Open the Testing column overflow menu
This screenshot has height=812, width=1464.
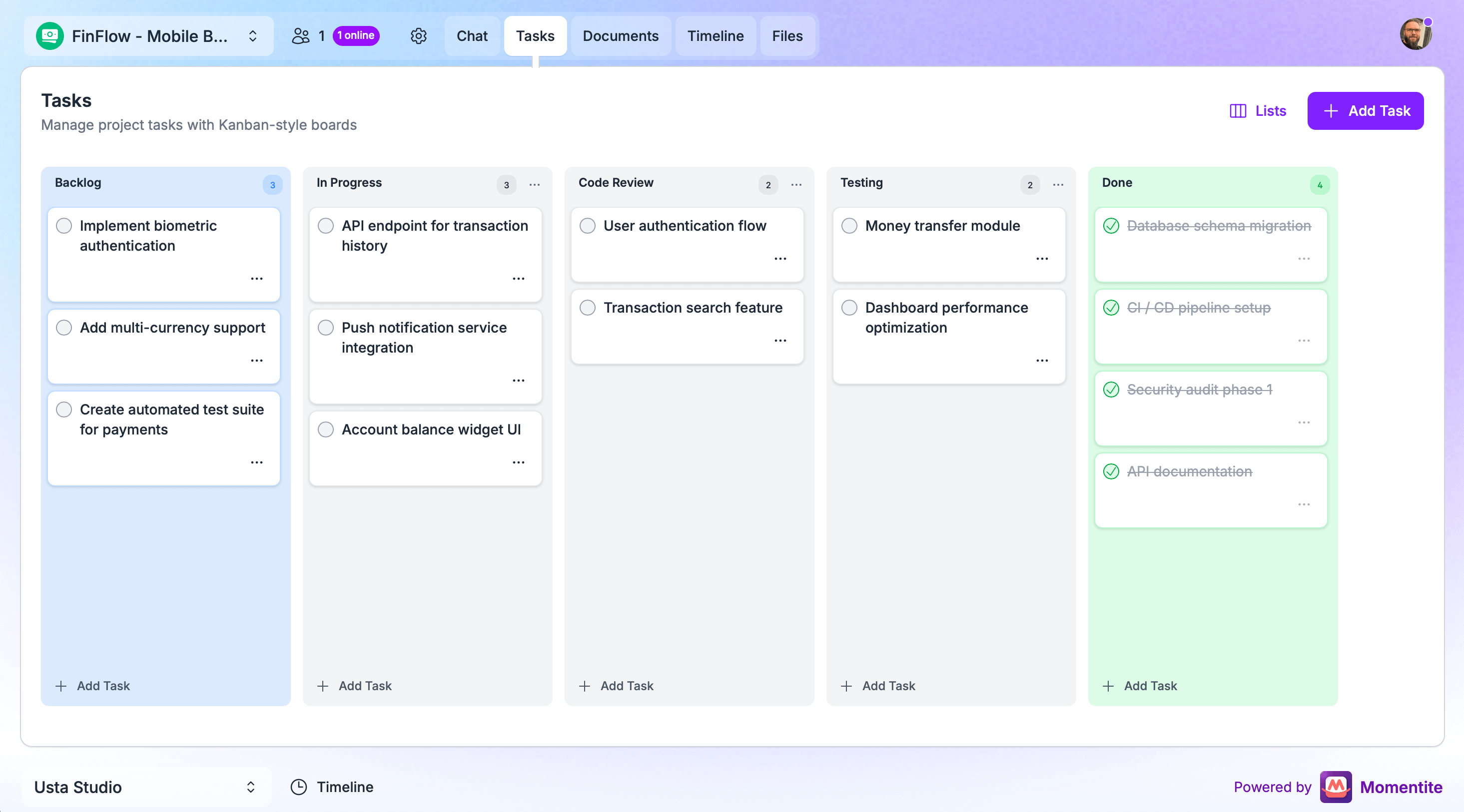click(1057, 185)
